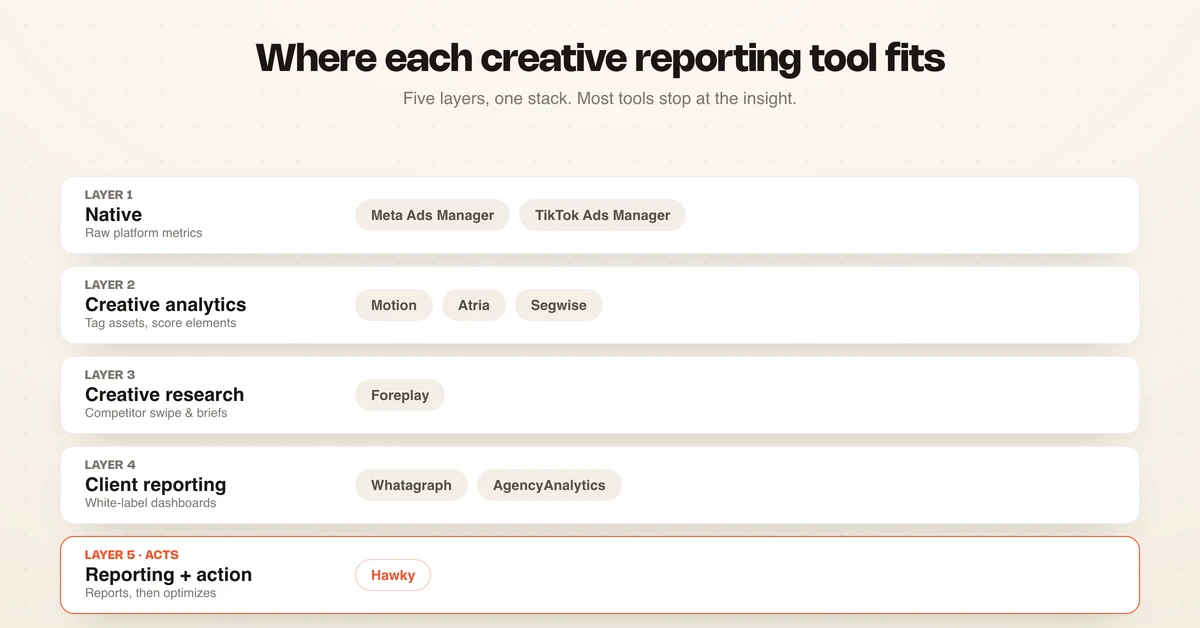This screenshot has width=1200, height=628.
Task: Click the 'Creative research' layer title
Action: coord(164,394)
